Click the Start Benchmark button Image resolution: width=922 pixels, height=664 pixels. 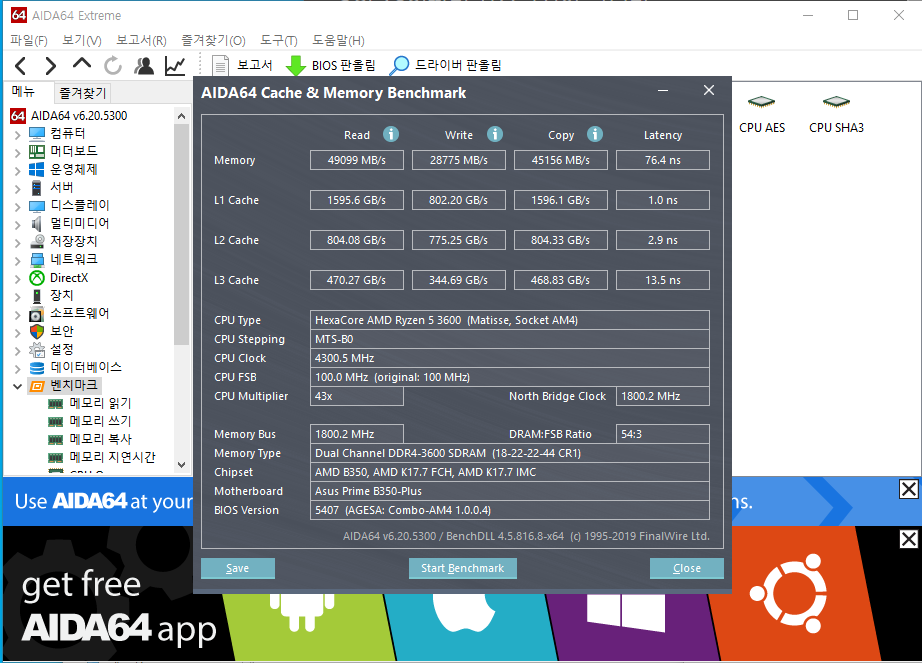[x=463, y=568]
